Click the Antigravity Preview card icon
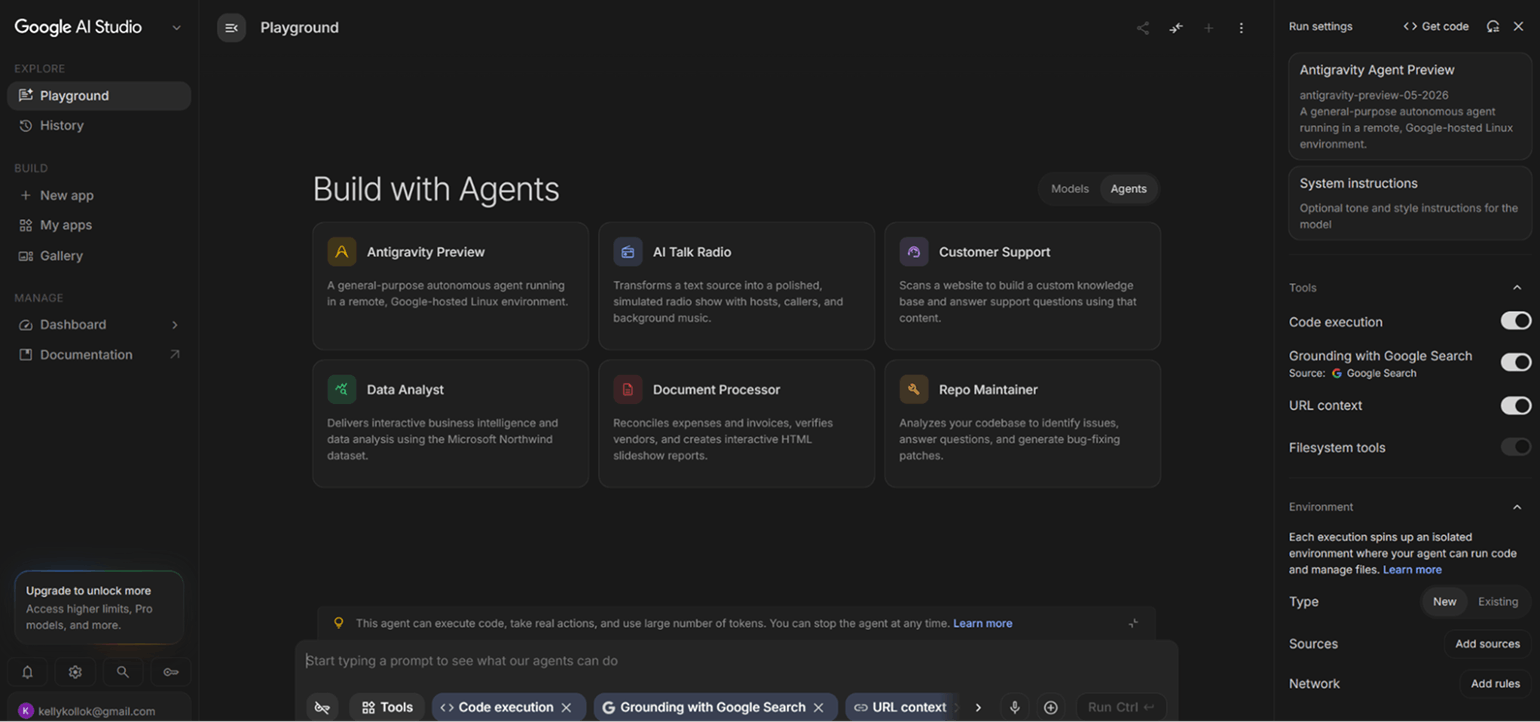1540x722 pixels. coord(342,252)
